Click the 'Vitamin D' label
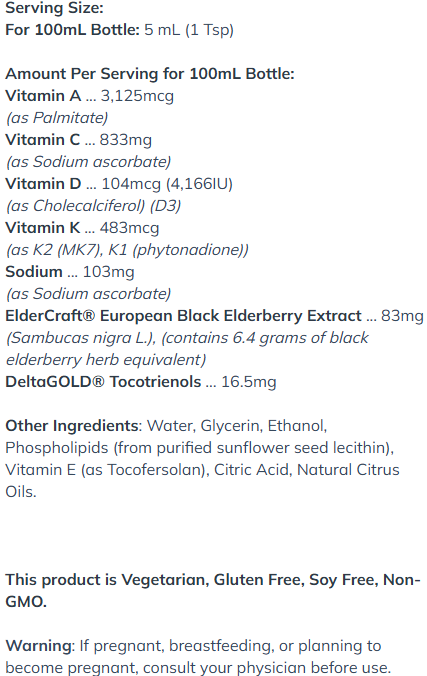This screenshot has height=676, width=427. coord(43,184)
